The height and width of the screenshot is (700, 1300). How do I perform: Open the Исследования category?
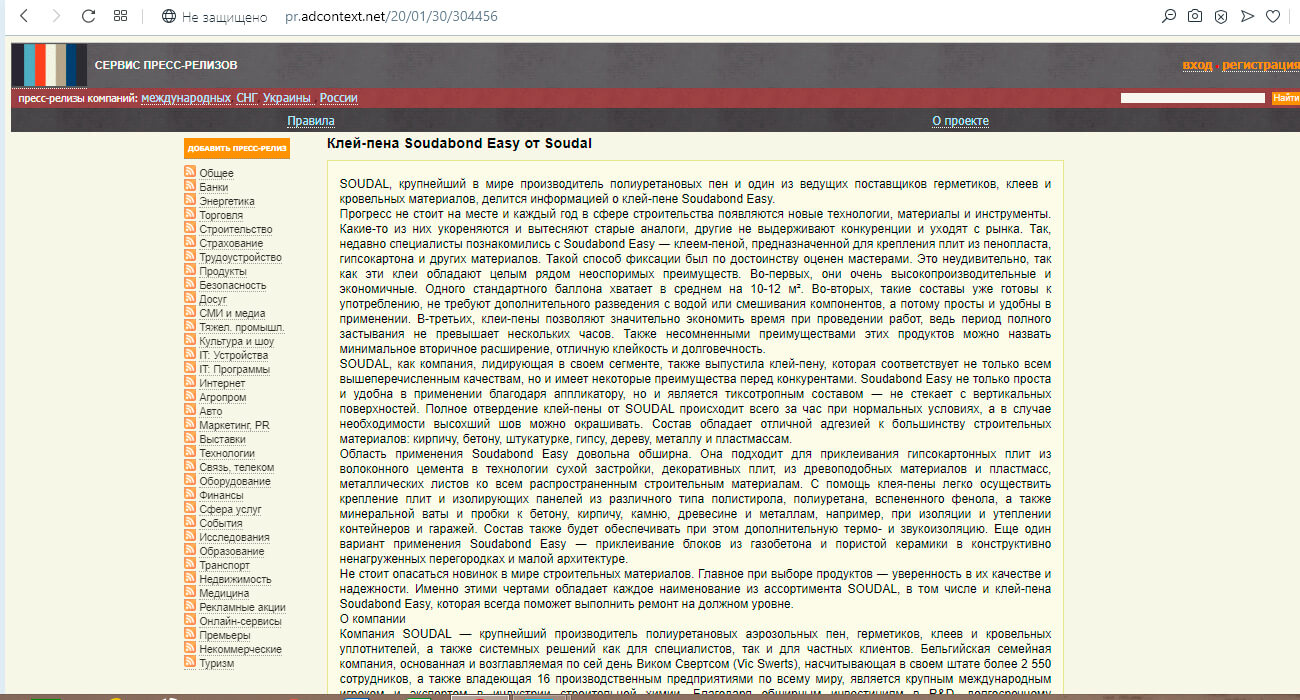click(x=233, y=537)
